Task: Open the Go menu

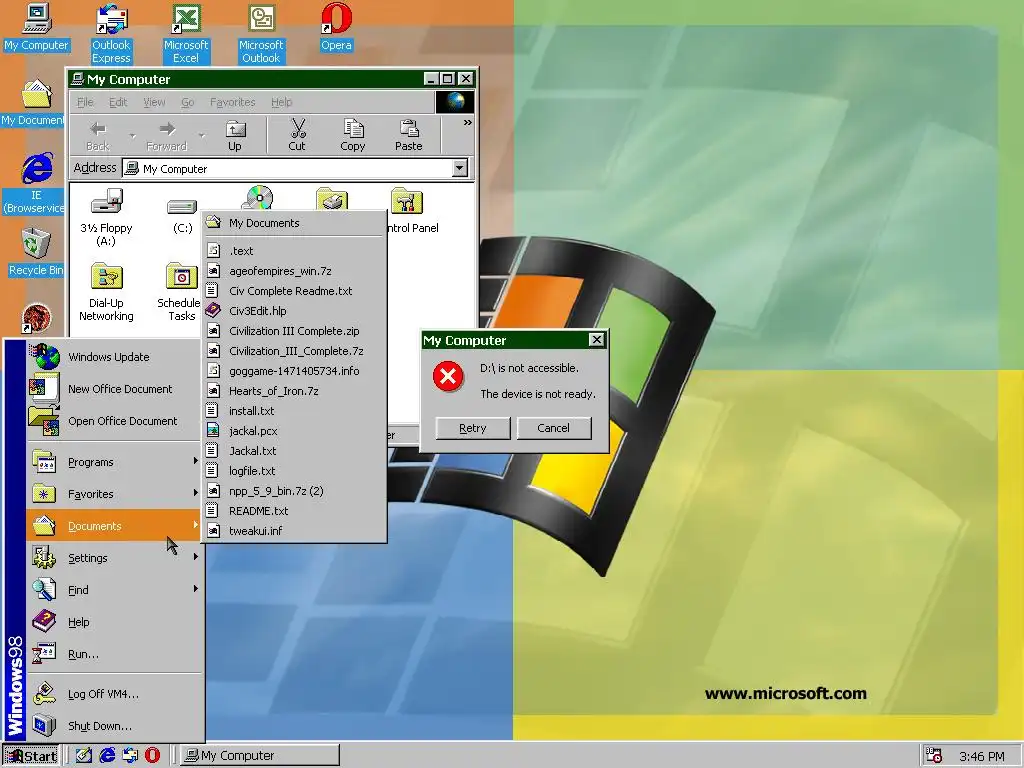Action: coord(188,102)
